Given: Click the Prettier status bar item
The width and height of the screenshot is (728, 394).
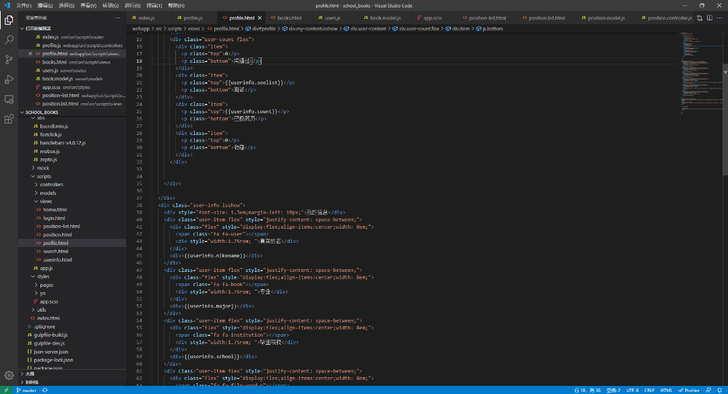Looking at the screenshot, I should pyautogui.click(x=689, y=390).
